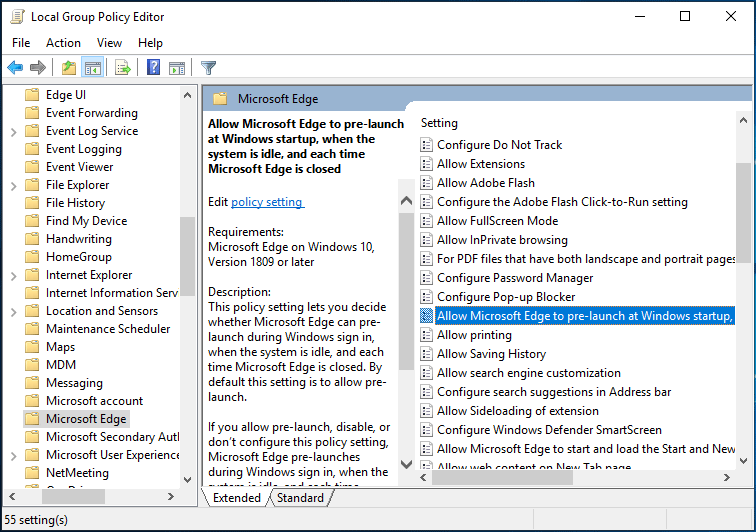Select the Event Viewer folder
This screenshot has height=532, width=756.
80,167
